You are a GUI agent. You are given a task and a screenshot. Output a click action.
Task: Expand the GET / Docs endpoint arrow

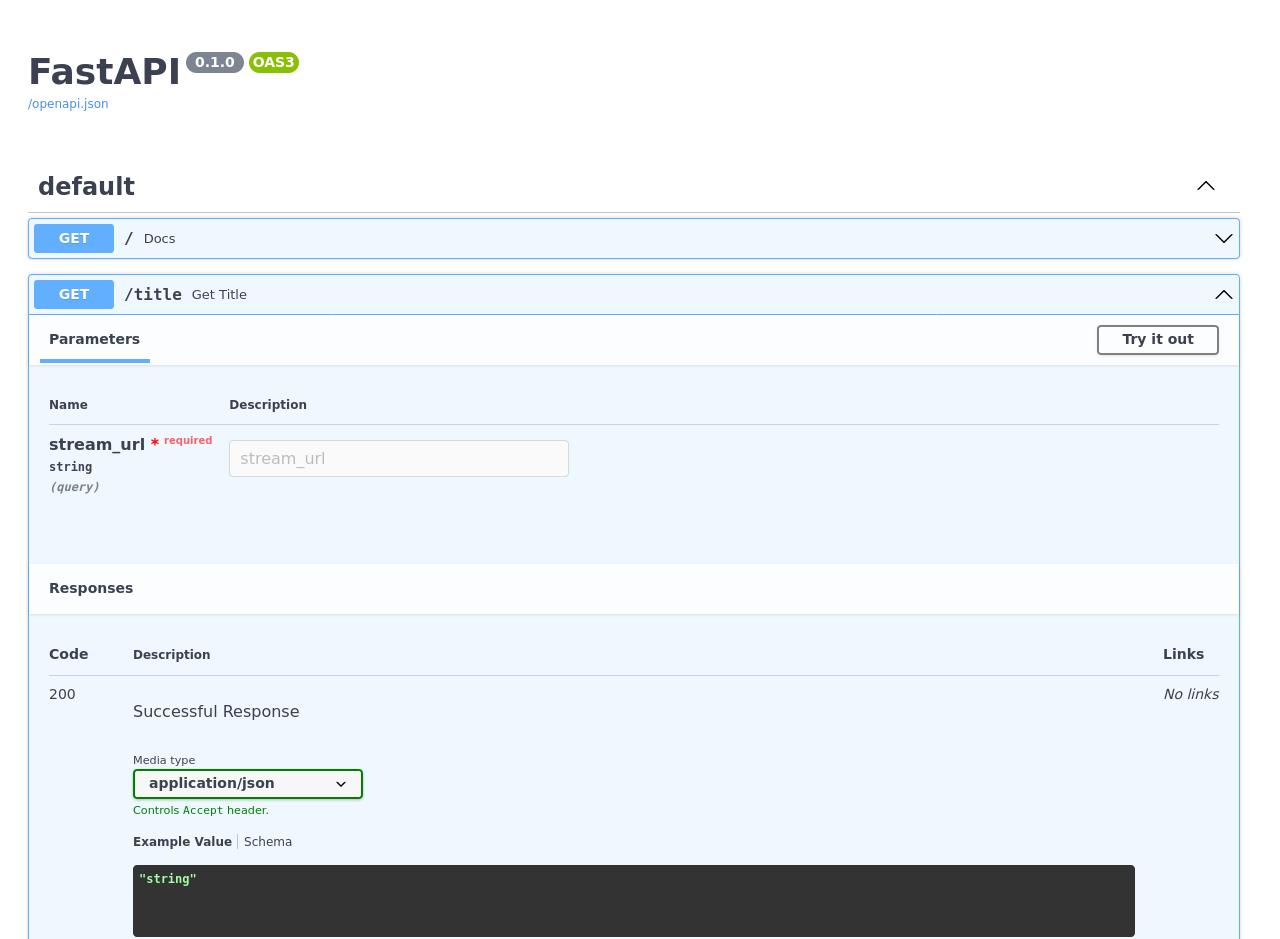click(1224, 238)
